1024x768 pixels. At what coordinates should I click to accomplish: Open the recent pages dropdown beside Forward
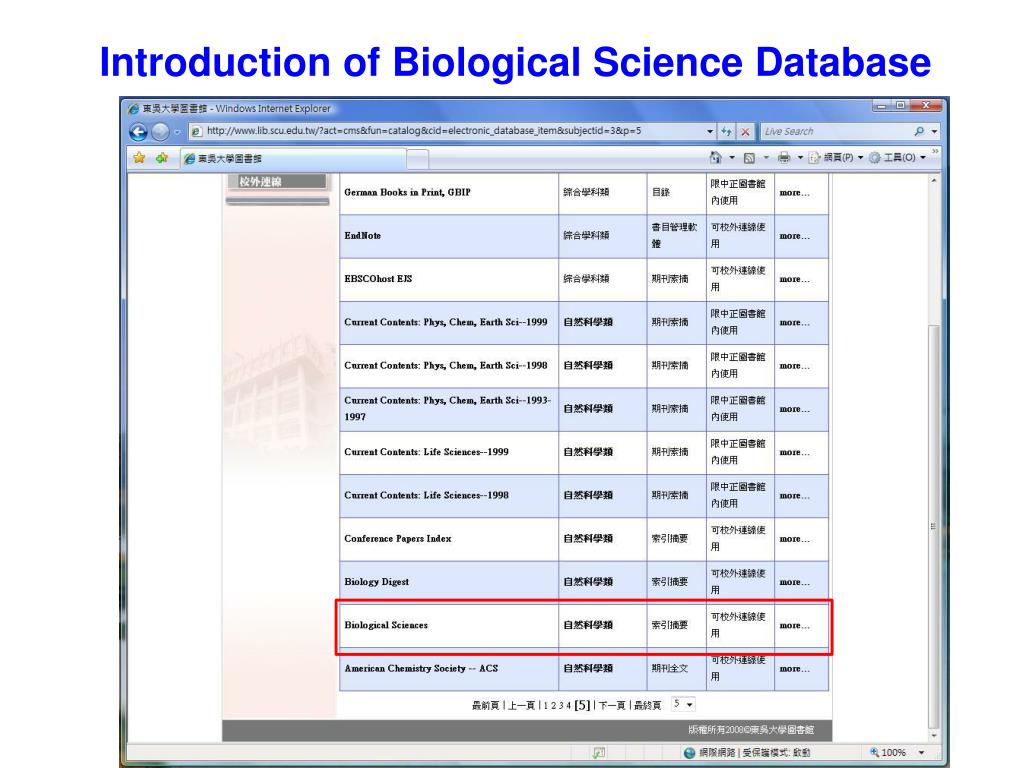click(177, 132)
